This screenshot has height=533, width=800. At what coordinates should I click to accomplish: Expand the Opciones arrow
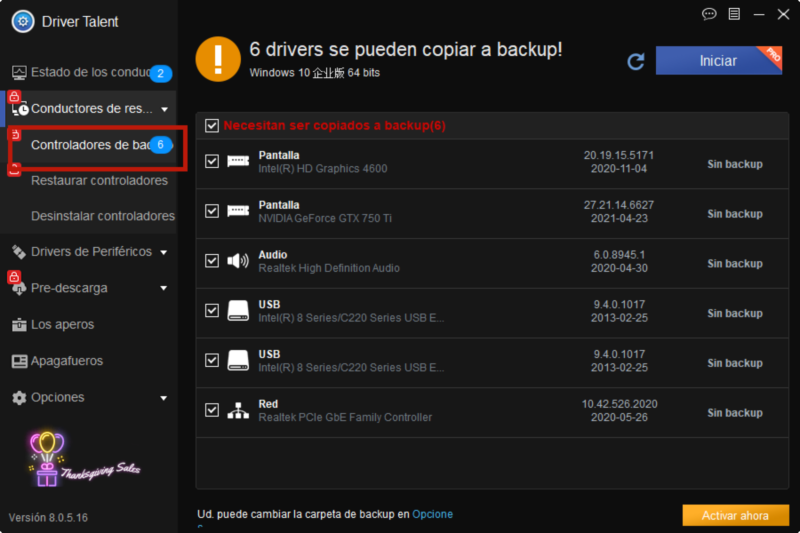(x=164, y=398)
